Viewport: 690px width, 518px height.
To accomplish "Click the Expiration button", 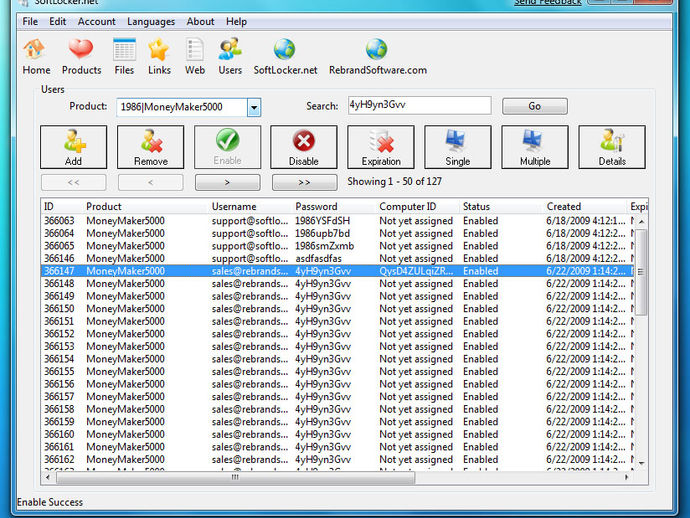I will (381, 147).
